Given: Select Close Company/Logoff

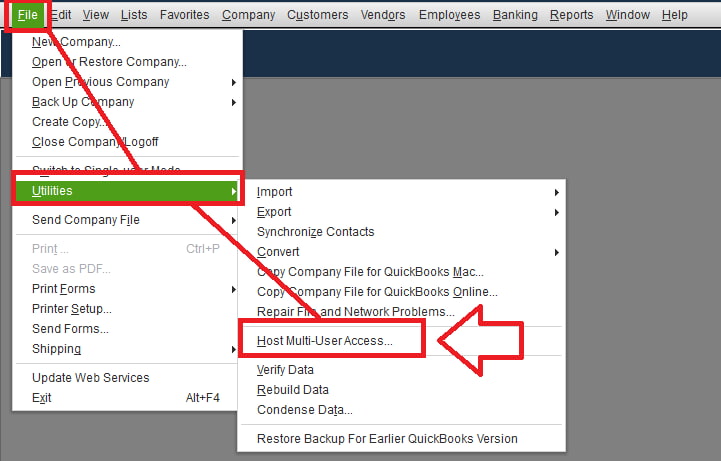Looking at the screenshot, I should 127,142.
